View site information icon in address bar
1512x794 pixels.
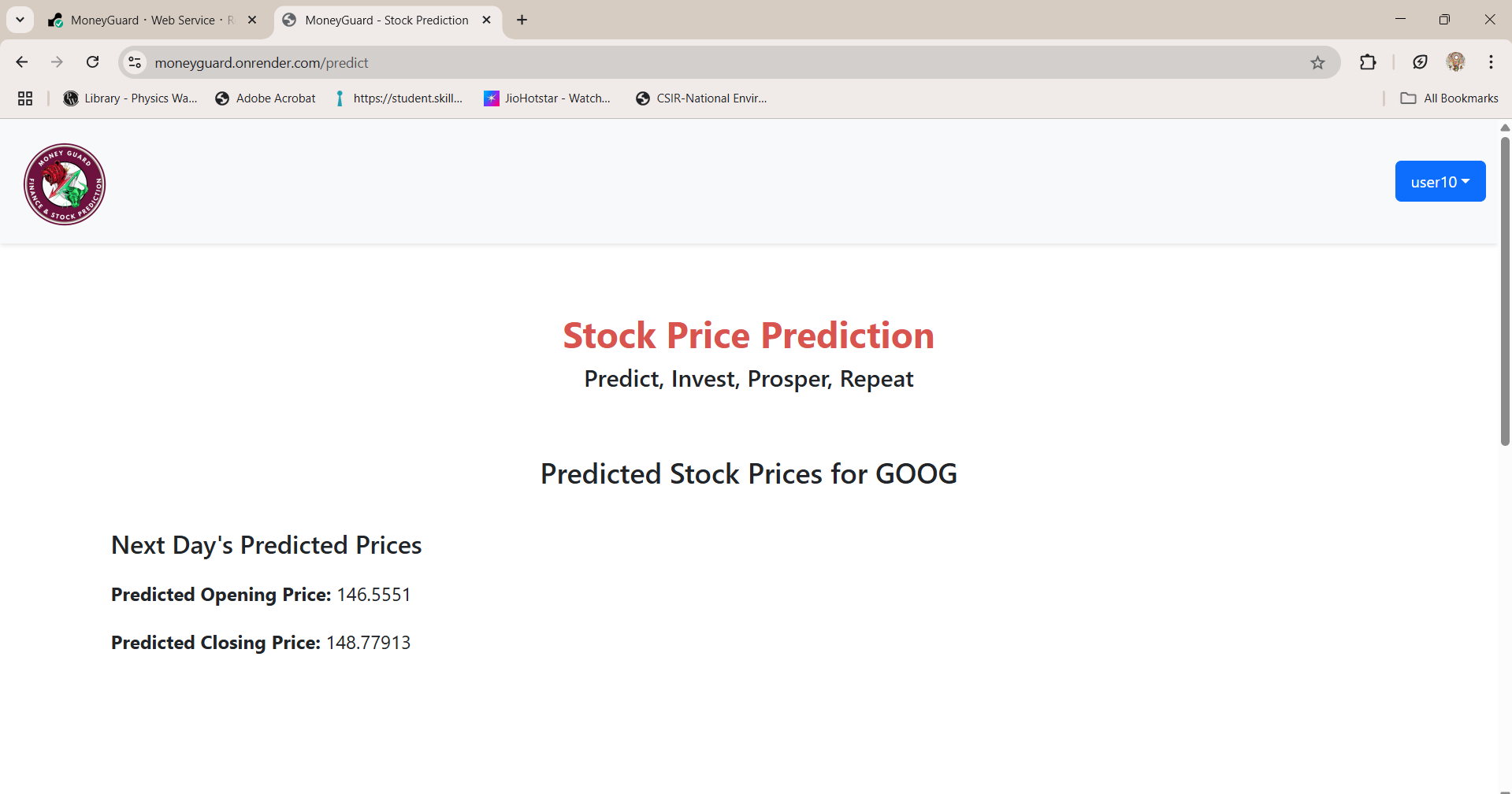point(135,62)
